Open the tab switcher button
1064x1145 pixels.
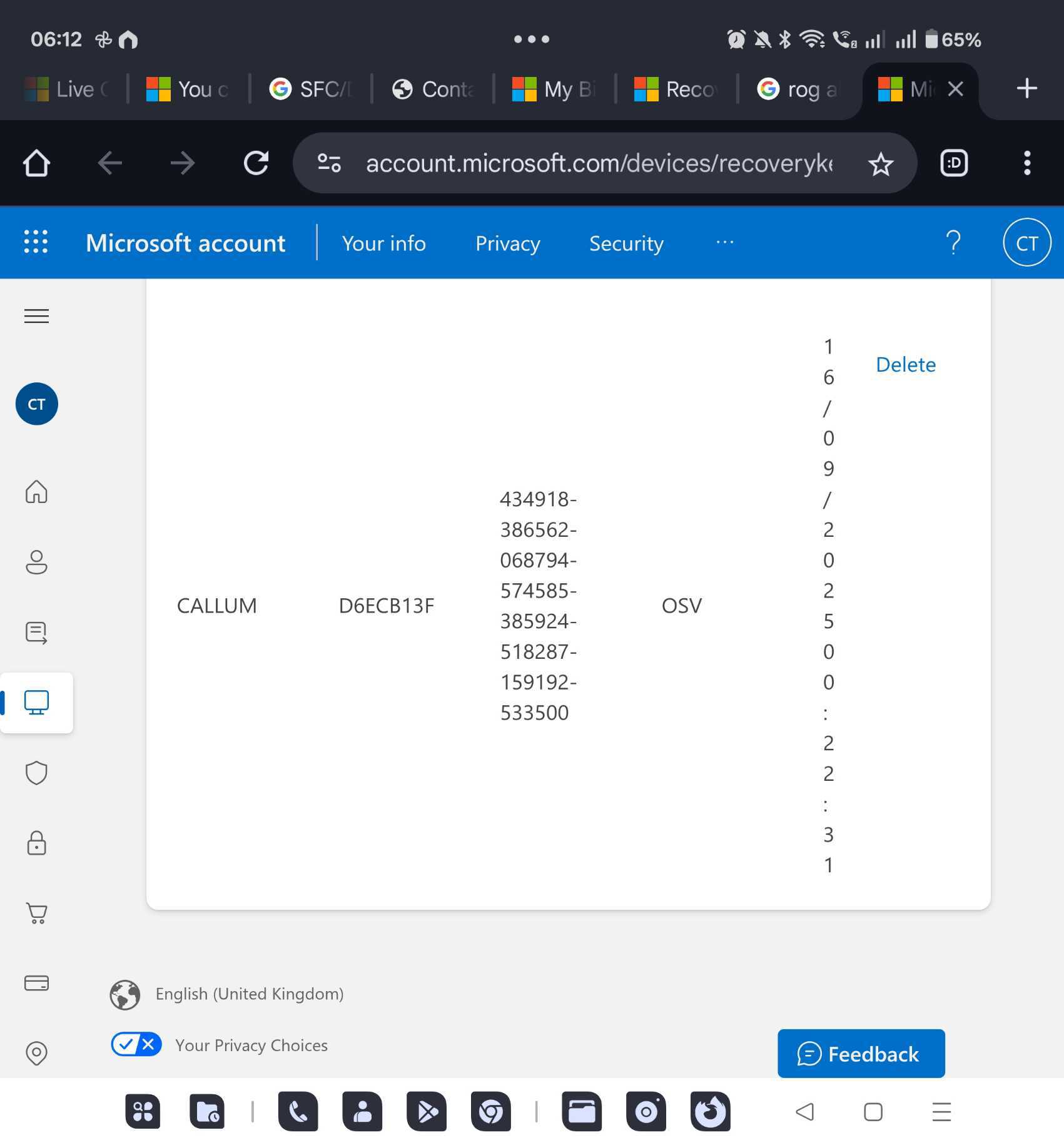pos(954,163)
